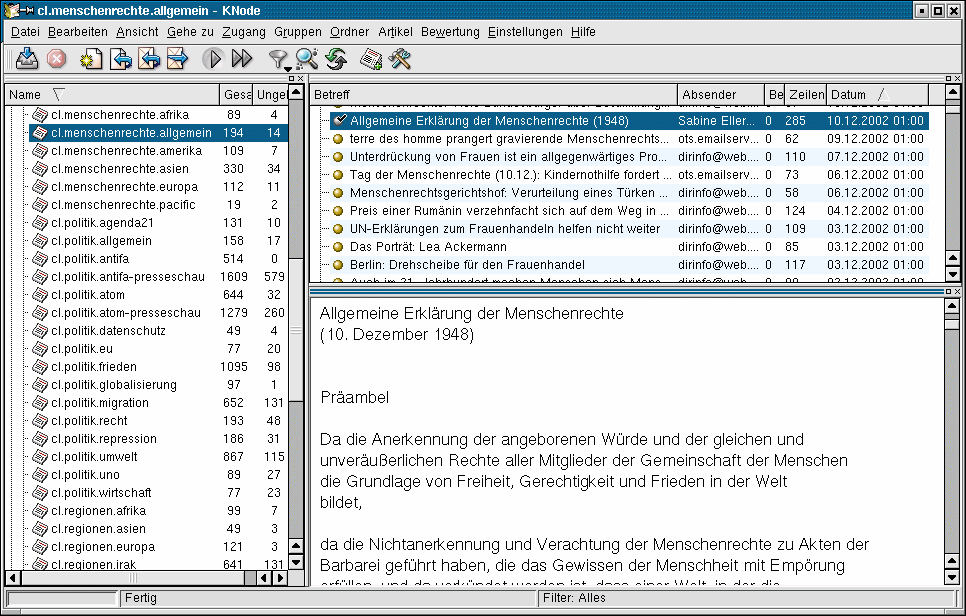The height and width of the screenshot is (616, 966).
Task: Open the Hilfe menu
Action: [x=583, y=31]
